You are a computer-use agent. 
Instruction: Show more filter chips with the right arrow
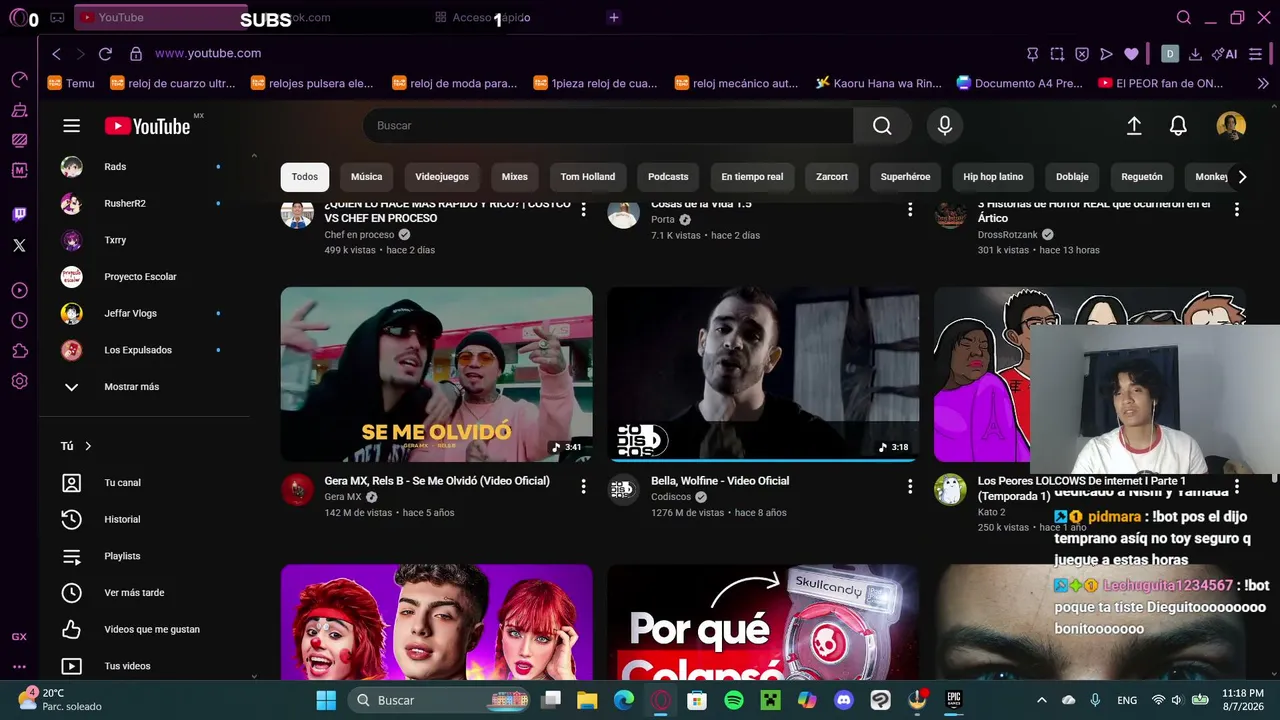(x=1242, y=177)
